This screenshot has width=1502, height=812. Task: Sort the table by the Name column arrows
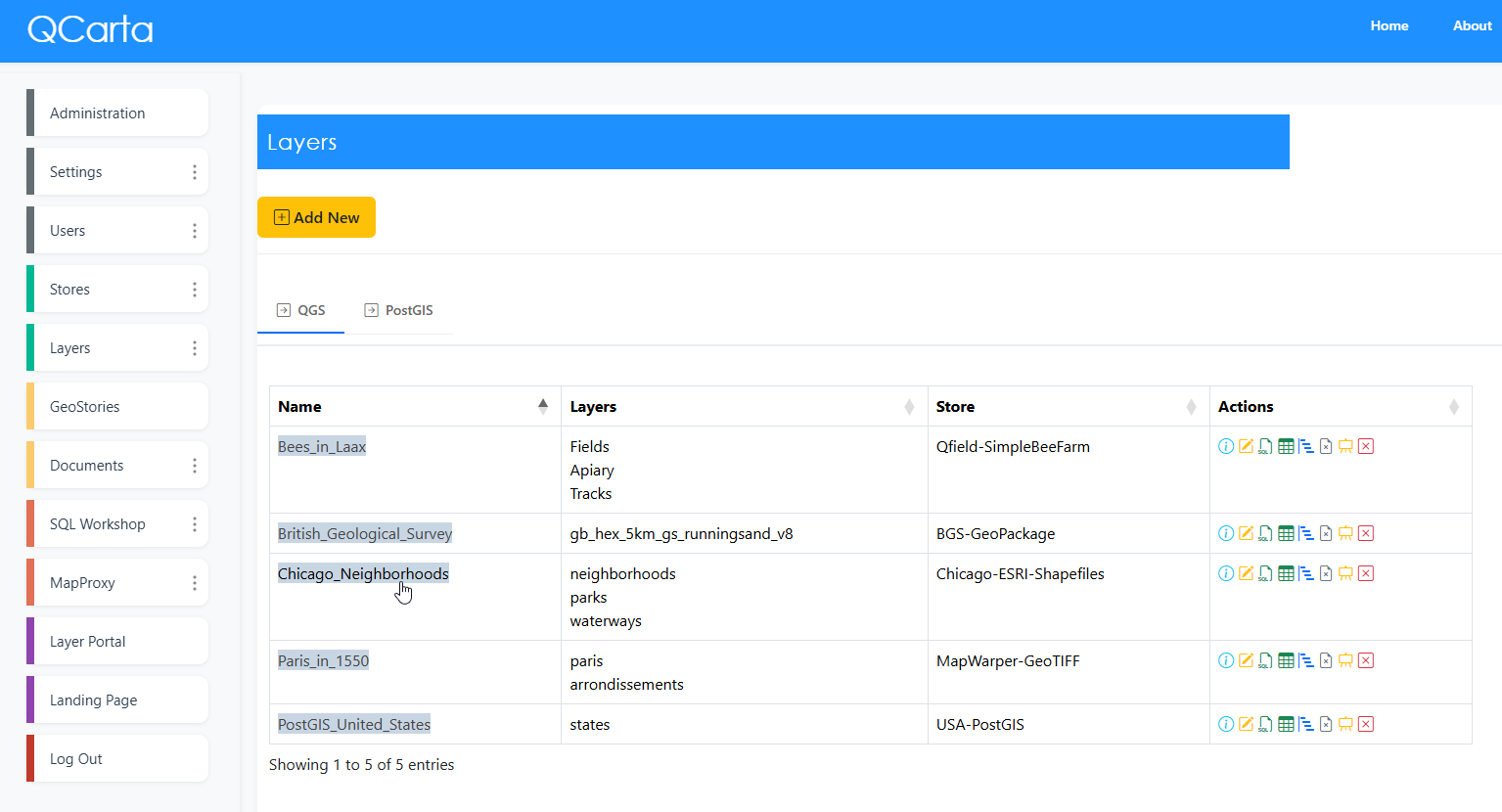543,406
